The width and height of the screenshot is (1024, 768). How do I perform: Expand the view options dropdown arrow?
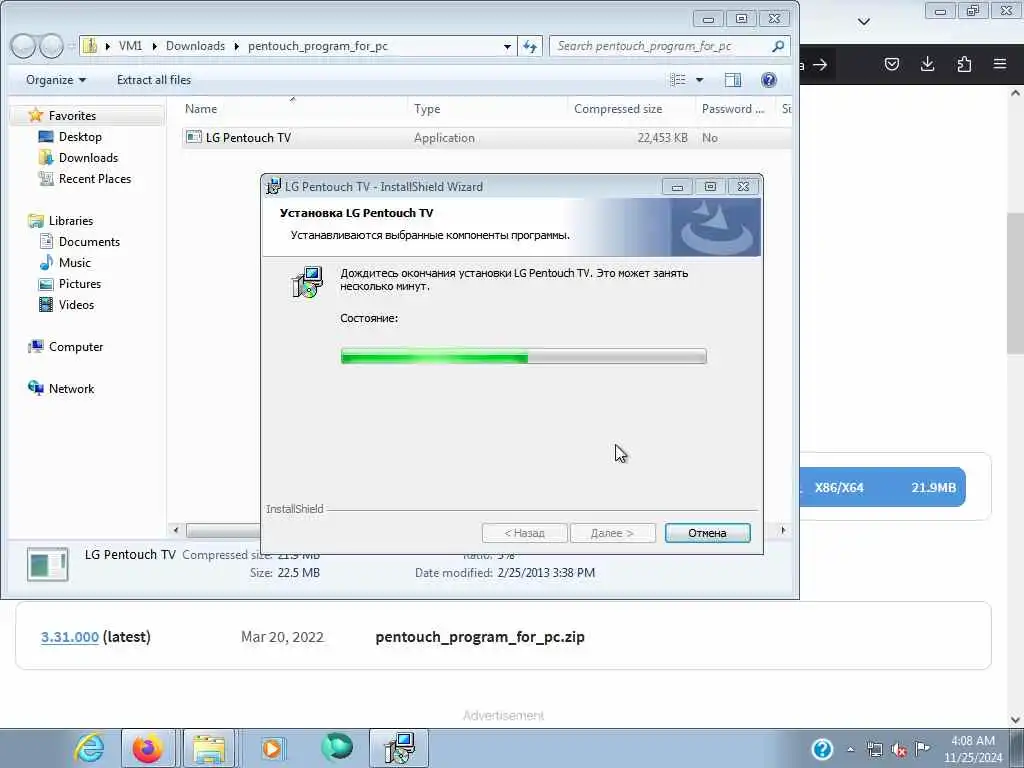pyautogui.click(x=699, y=80)
